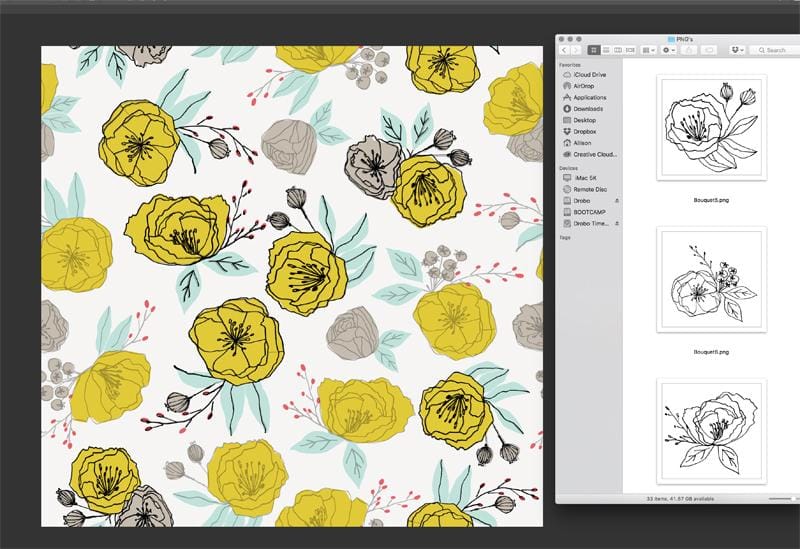Image resolution: width=800 pixels, height=549 pixels.
Task: Switch Finder to cover flow view
Action: (630, 50)
